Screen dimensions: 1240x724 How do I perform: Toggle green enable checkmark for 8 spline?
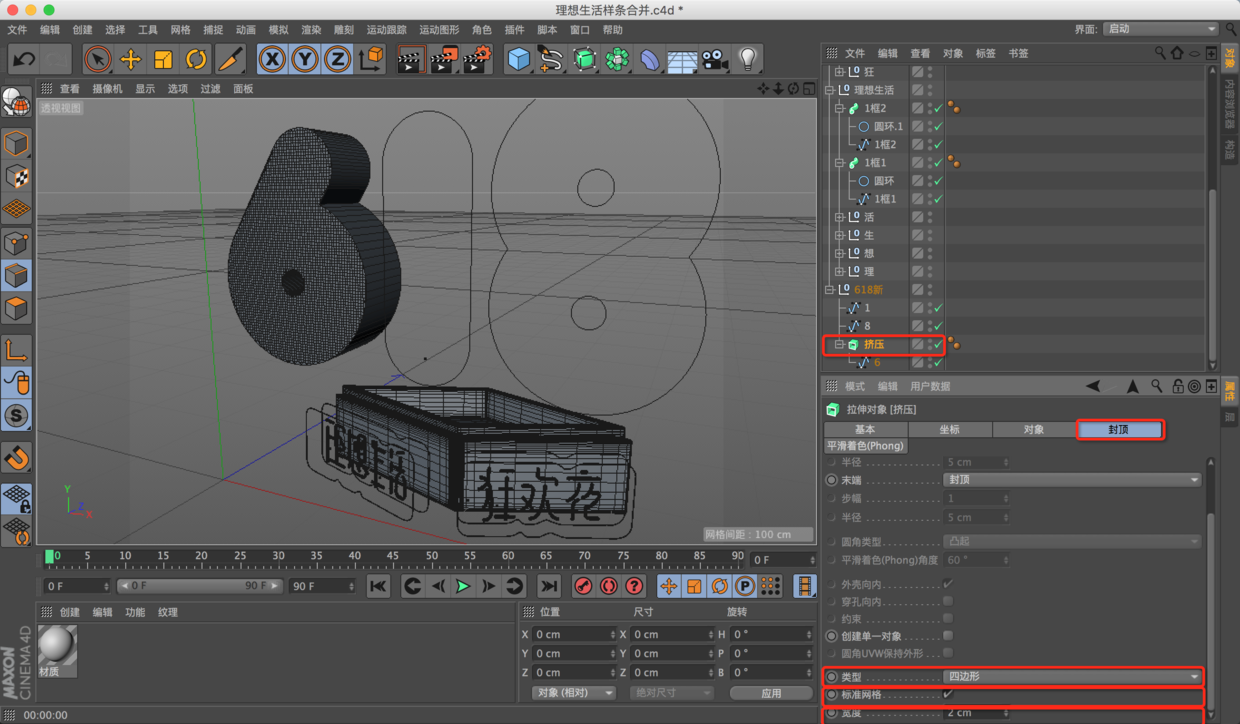click(x=938, y=326)
